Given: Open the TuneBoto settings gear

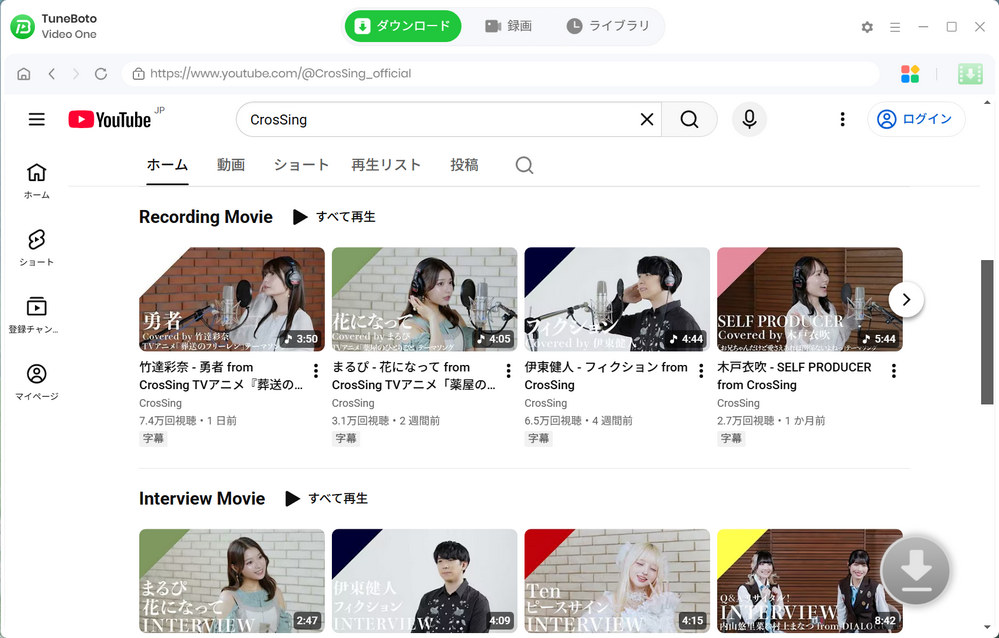Looking at the screenshot, I should (x=867, y=27).
